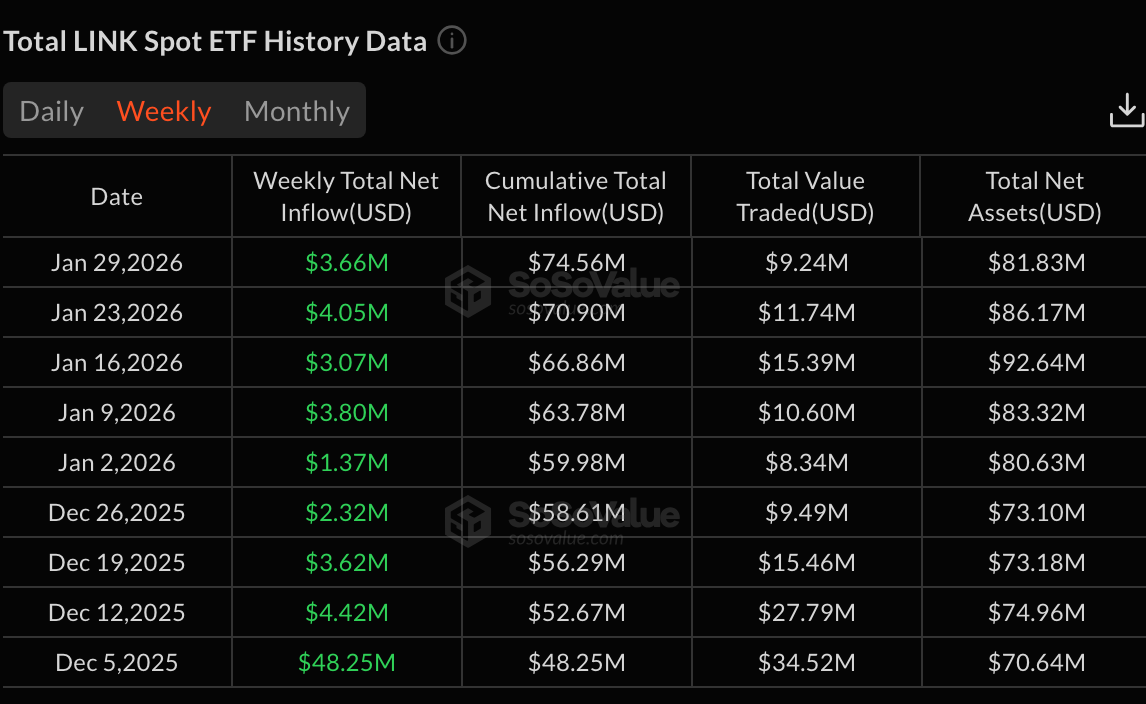Click the $86.17M net assets cell
The height and width of the screenshot is (704, 1146).
(x=1034, y=313)
